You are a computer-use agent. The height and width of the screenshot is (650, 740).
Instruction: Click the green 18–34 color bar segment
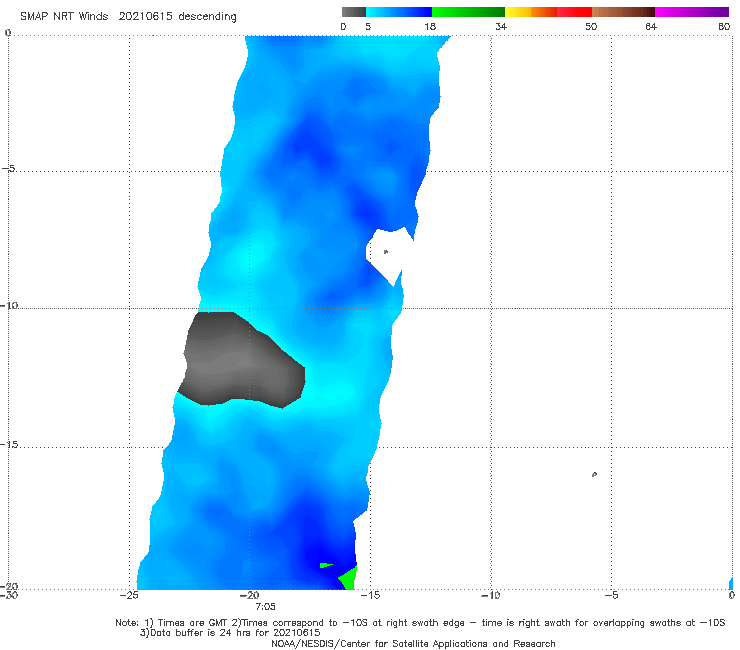click(468, 12)
